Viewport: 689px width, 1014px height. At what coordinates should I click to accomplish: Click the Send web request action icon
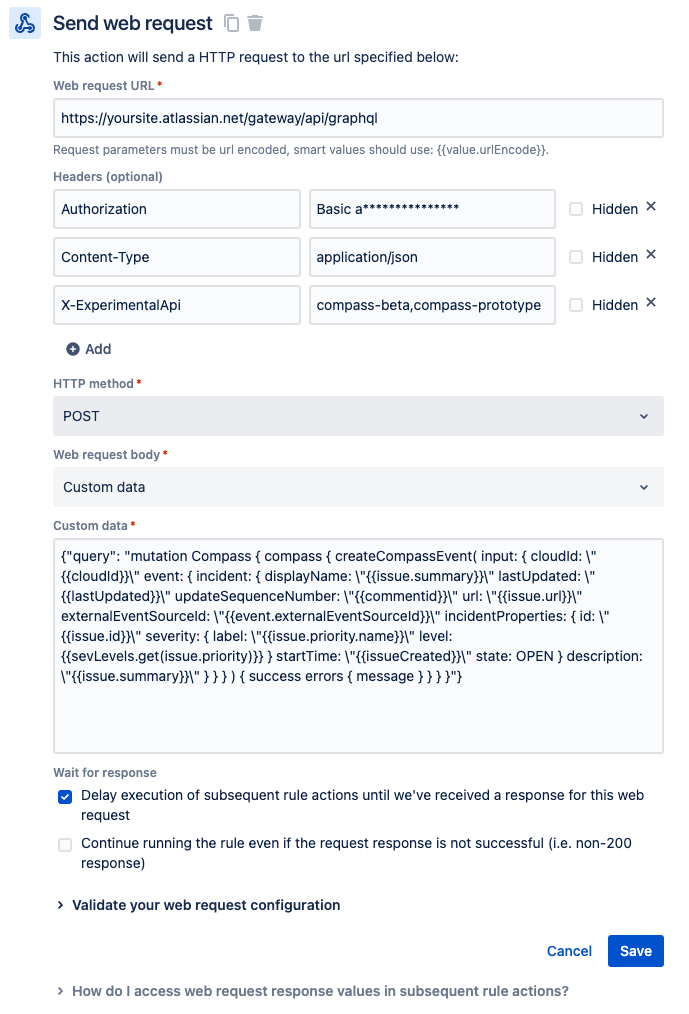point(23,22)
